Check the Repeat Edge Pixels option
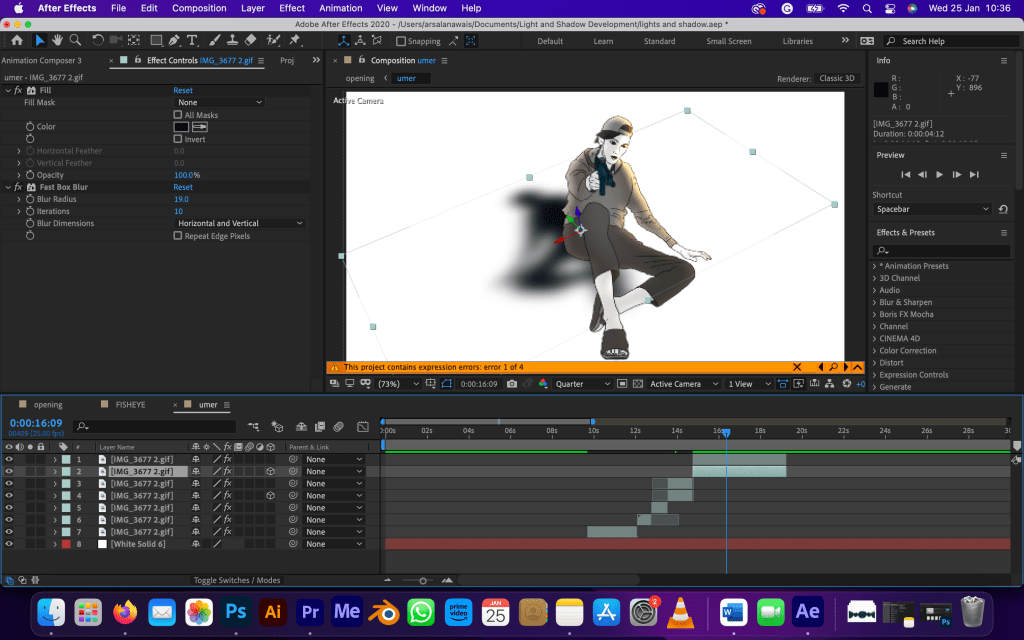Viewport: 1024px width, 640px height. 178,236
